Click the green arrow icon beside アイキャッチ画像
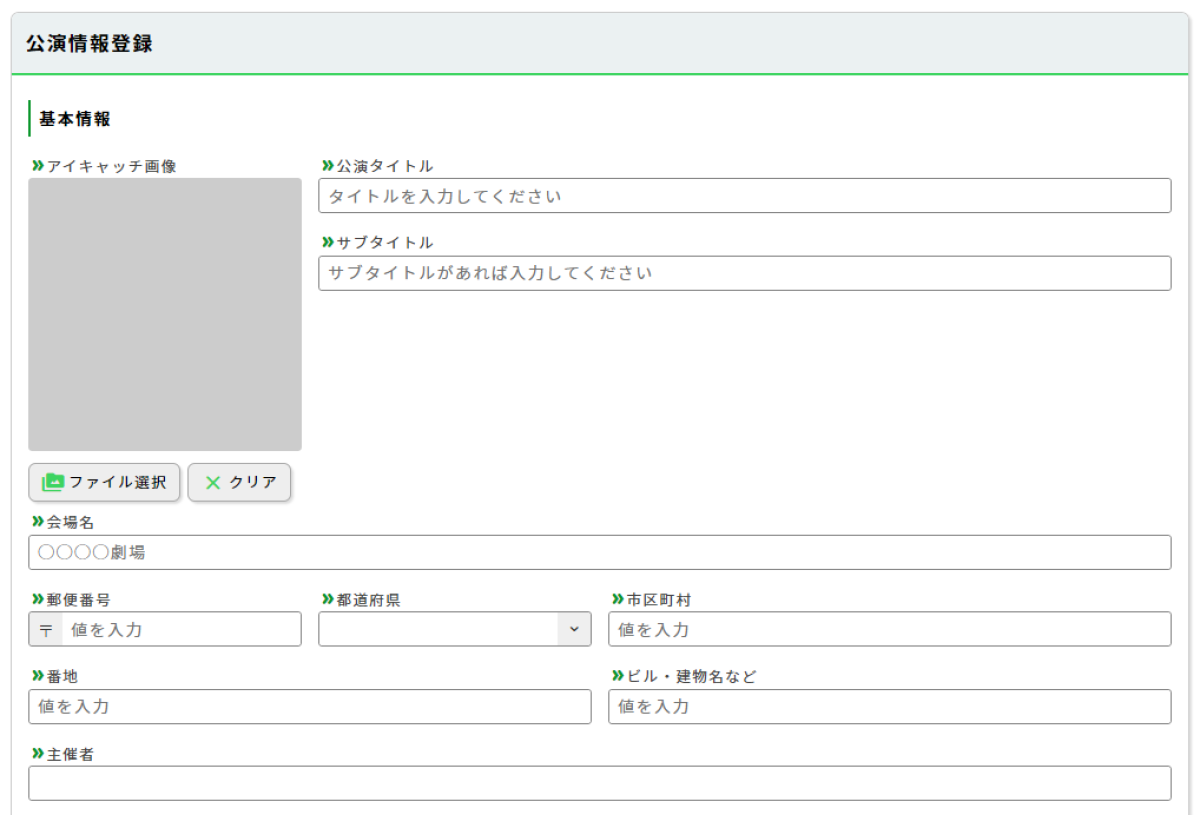 click(37, 166)
